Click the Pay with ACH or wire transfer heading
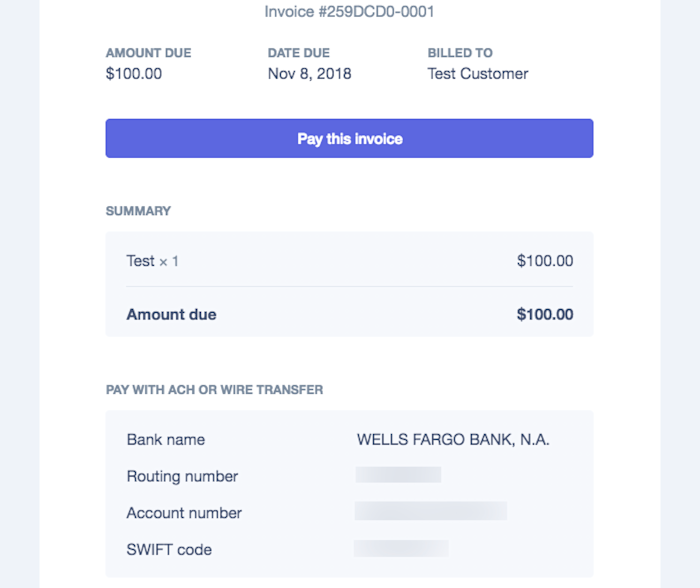This screenshot has width=700, height=588. click(x=214, y=389)
